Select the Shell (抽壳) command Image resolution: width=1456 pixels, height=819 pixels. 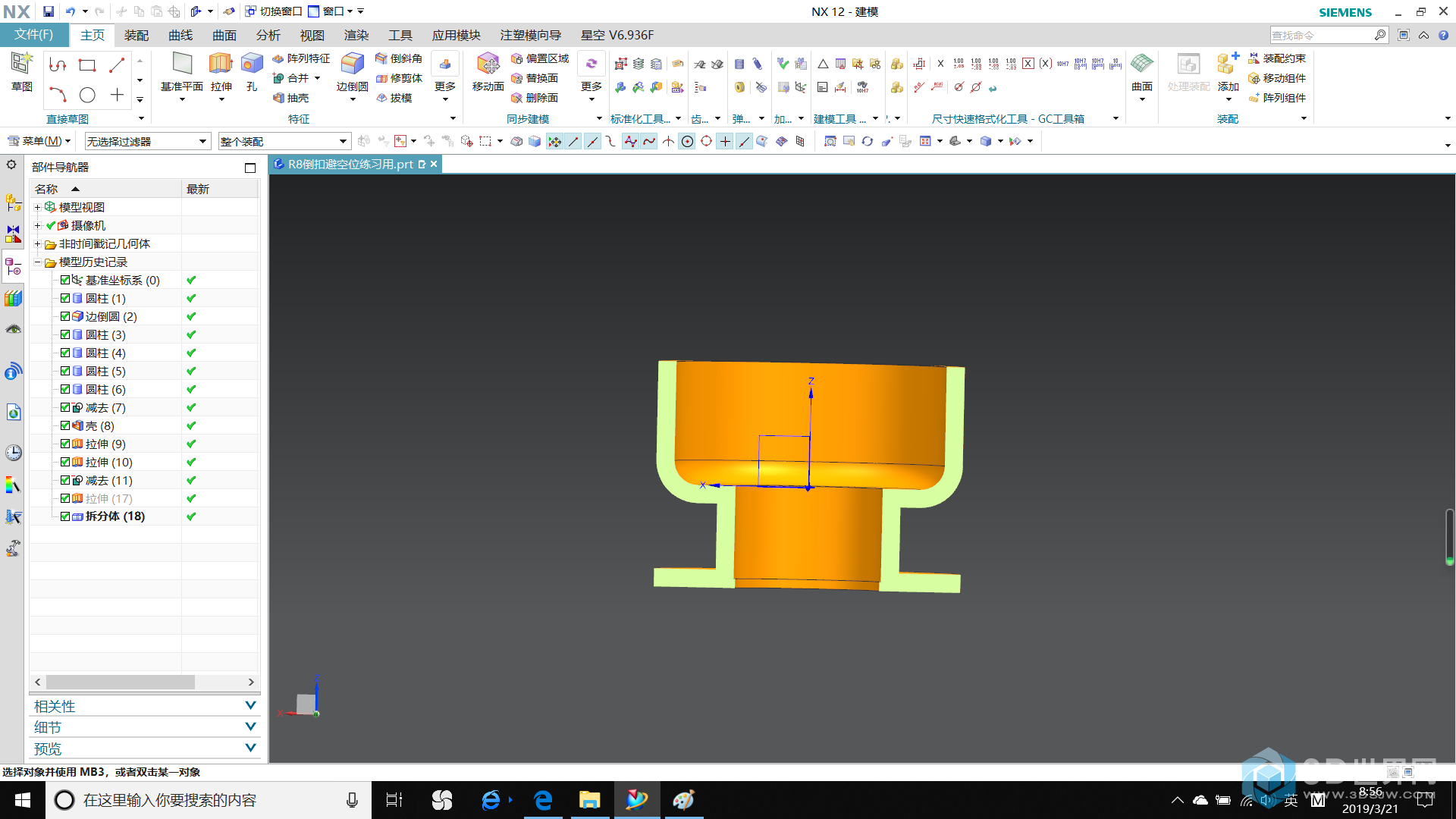(291, 98)
